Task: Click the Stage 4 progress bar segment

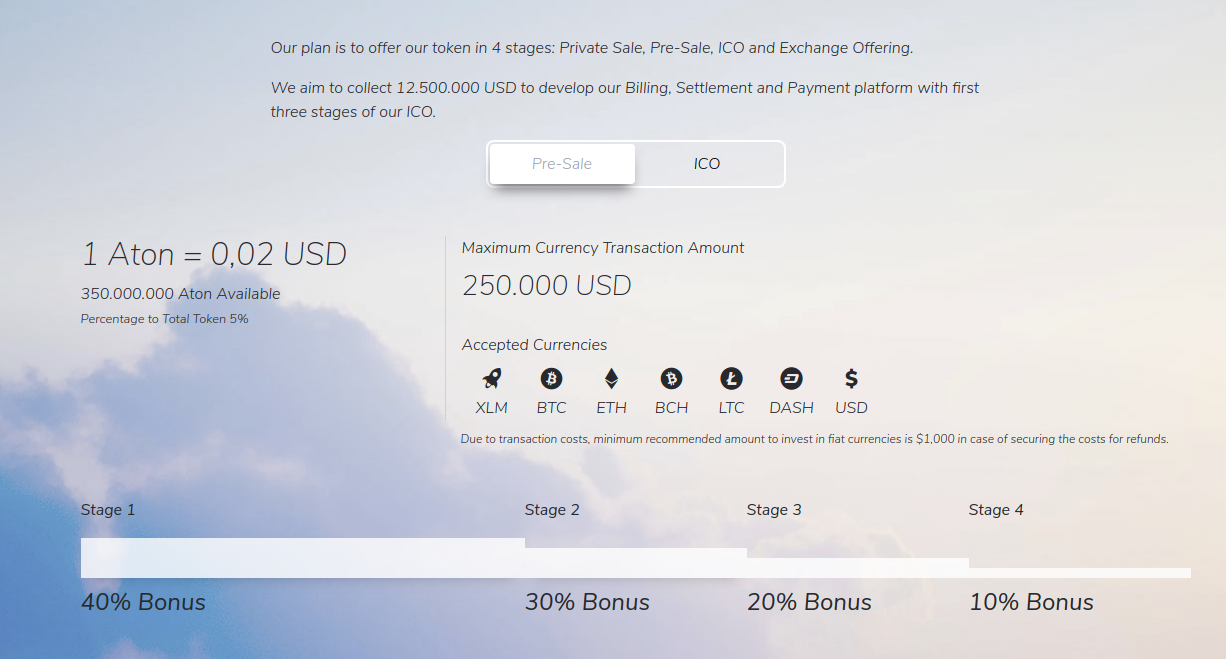Action: tap(1080, 573)
